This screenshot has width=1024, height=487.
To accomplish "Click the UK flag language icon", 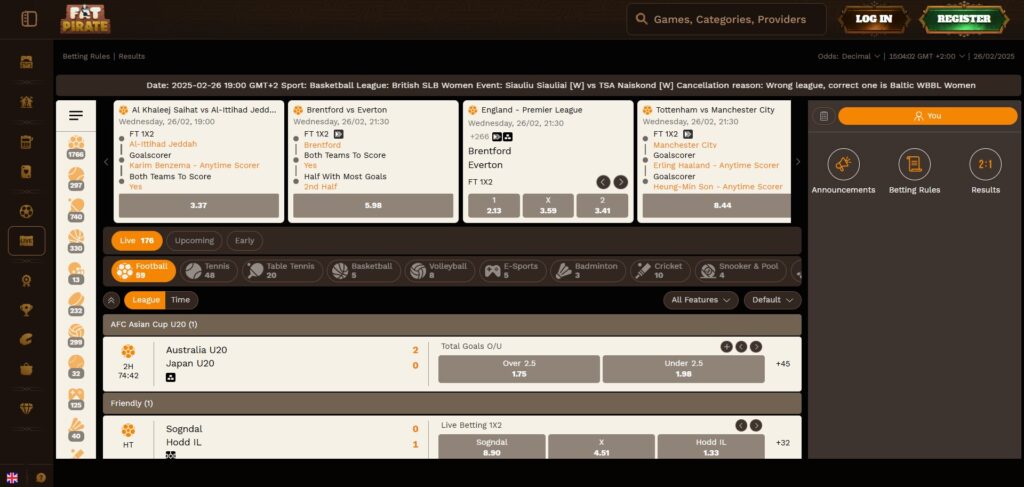I will [12, 477].
